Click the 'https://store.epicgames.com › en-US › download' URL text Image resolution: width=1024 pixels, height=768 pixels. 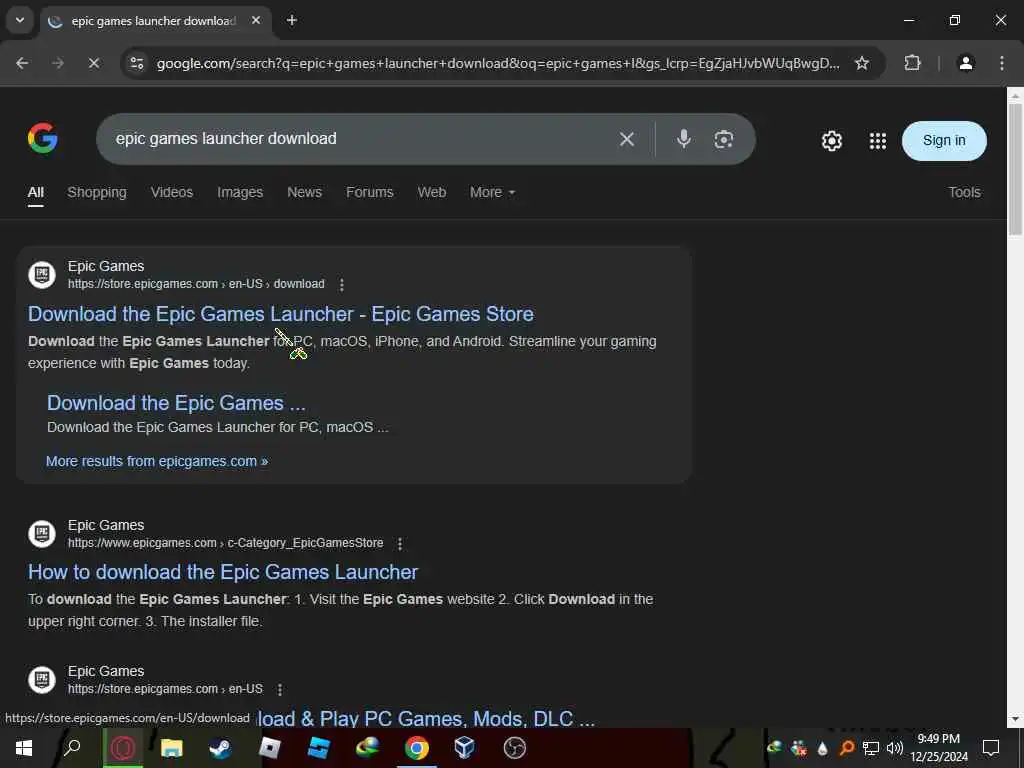[196, 284]
